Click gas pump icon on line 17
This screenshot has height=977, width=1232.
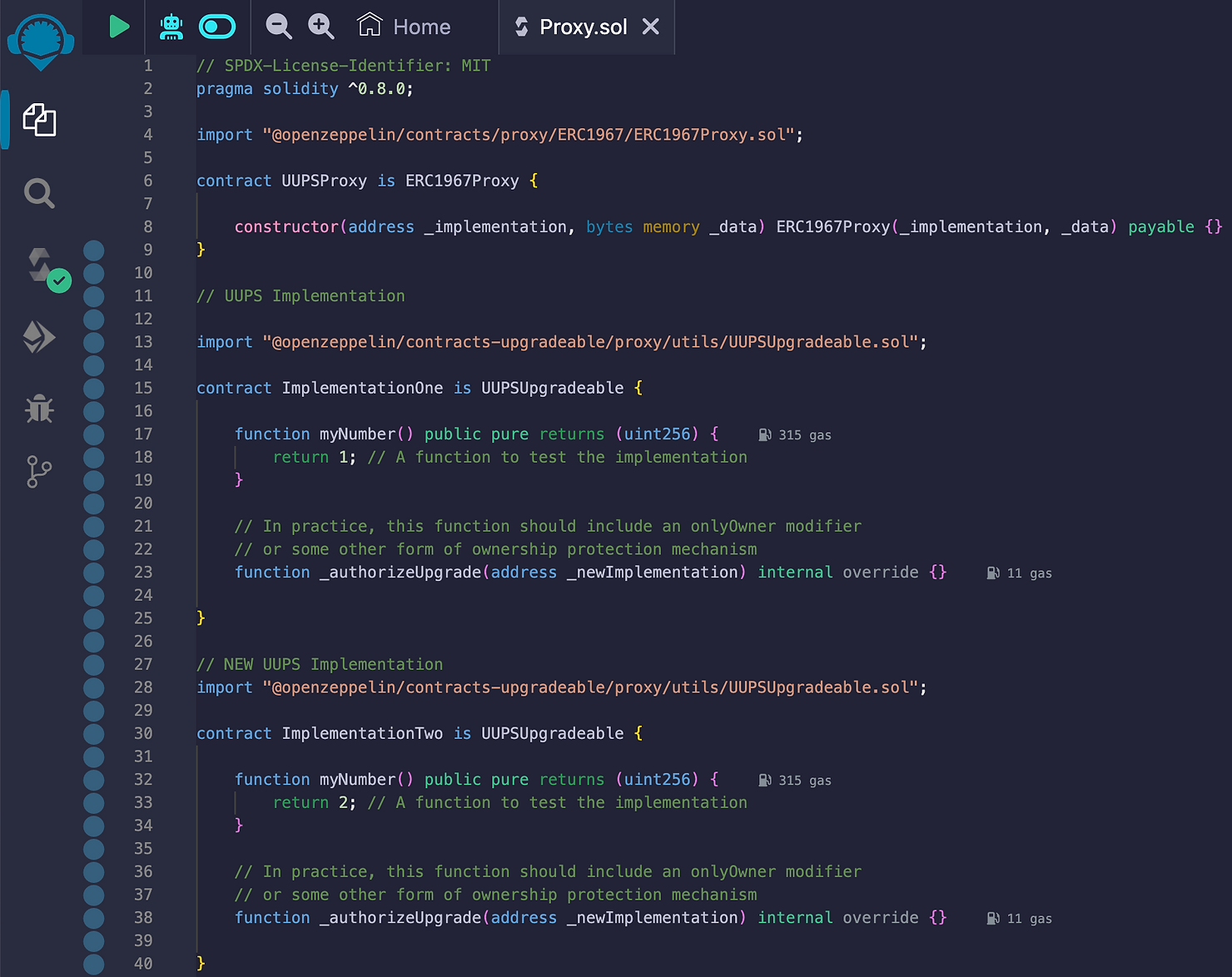coord(765,434)
